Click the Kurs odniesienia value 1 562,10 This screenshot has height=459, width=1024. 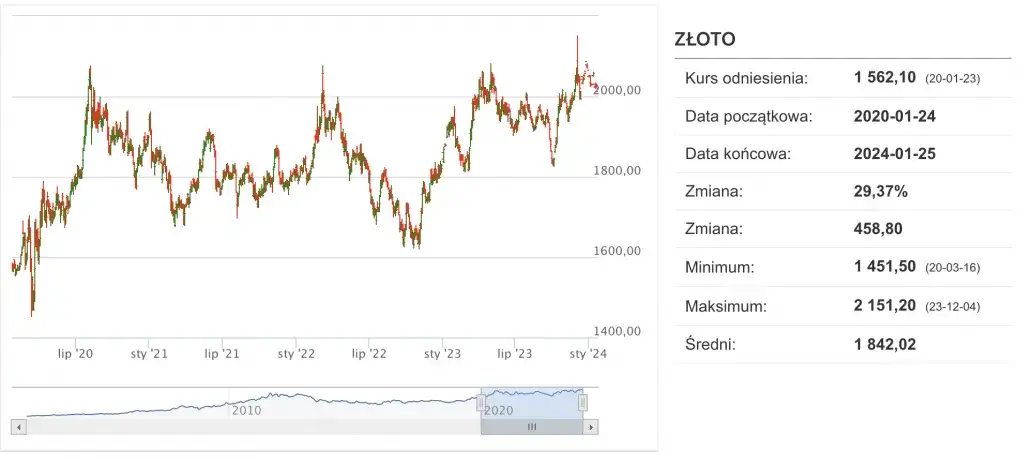884,78
